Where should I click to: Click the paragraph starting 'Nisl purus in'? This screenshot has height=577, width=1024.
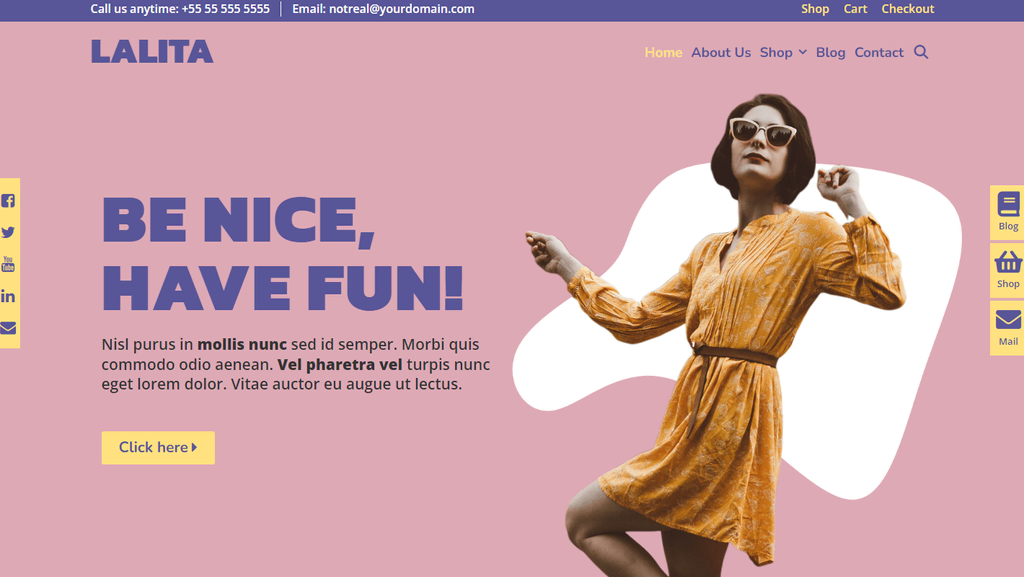click(x=296, y=364)
